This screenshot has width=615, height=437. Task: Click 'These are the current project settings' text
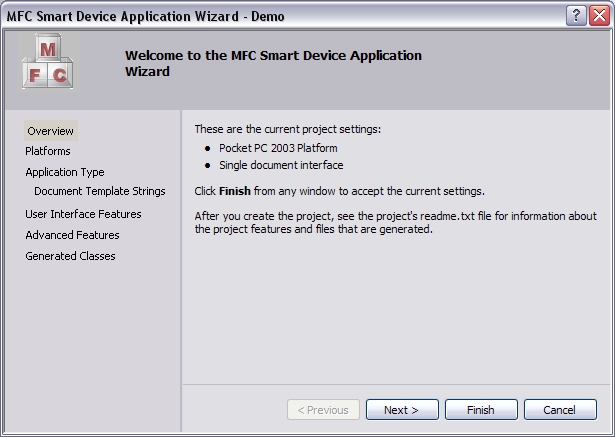pos(287,129)
